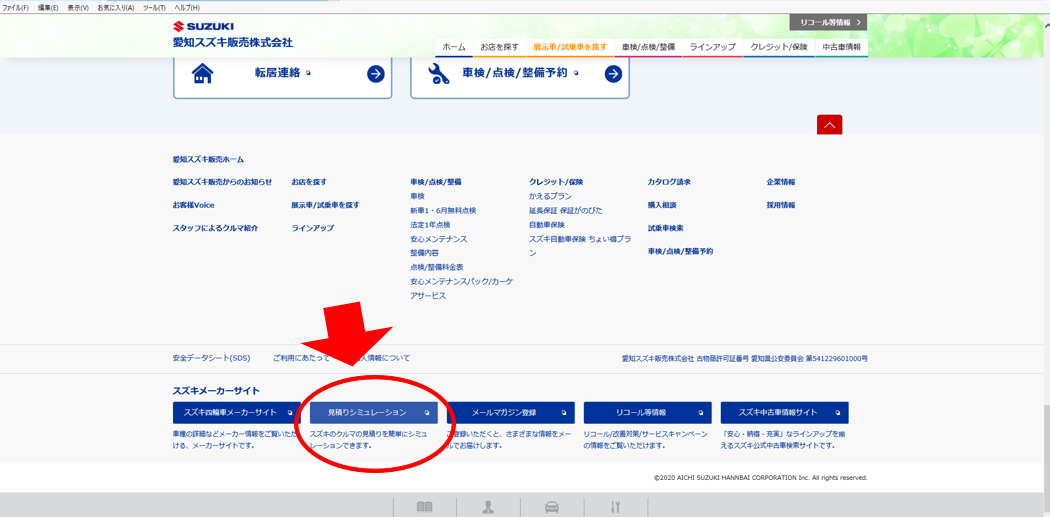Open the 自動車保険 link
The width and height of the screenshot is (1050, 517).
point(547,224)
